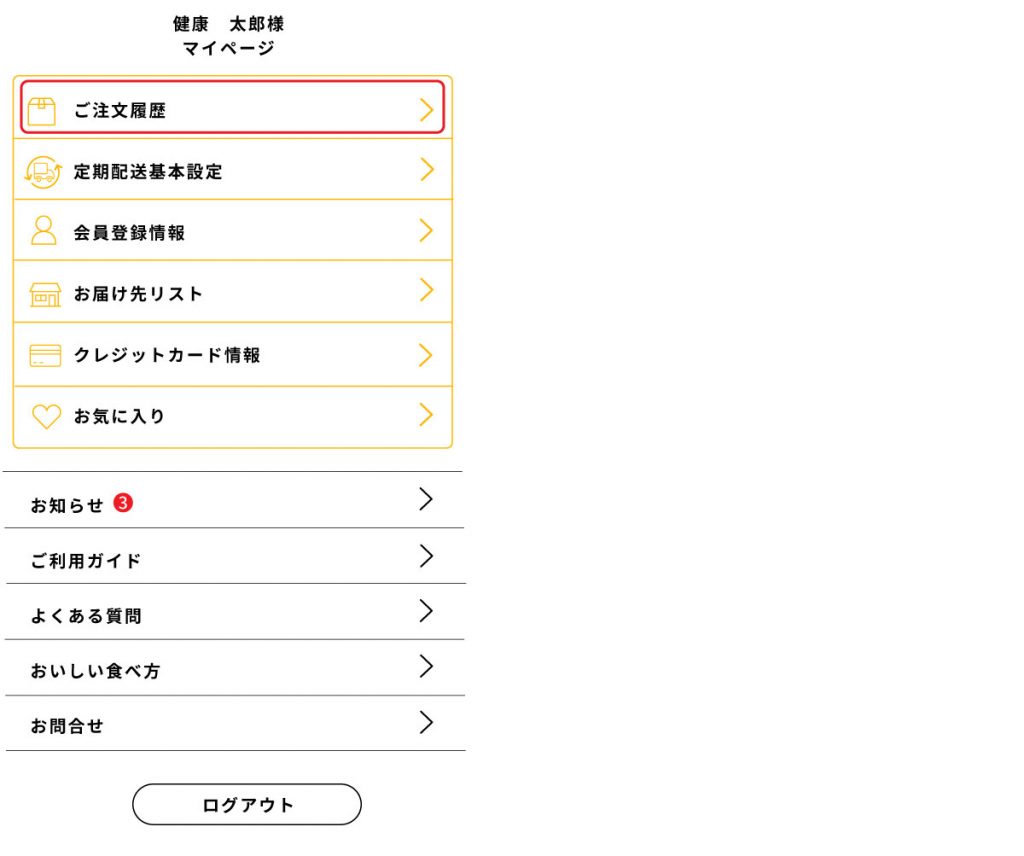
Task: Click the credit card icon
Action: click(x=45, y=355)
